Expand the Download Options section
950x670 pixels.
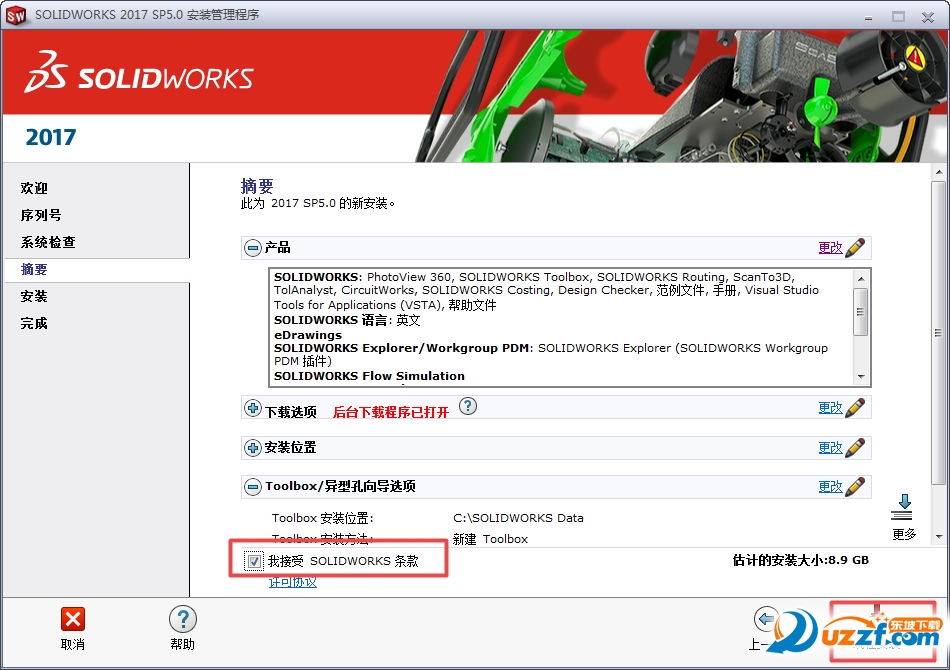(253, 408)
